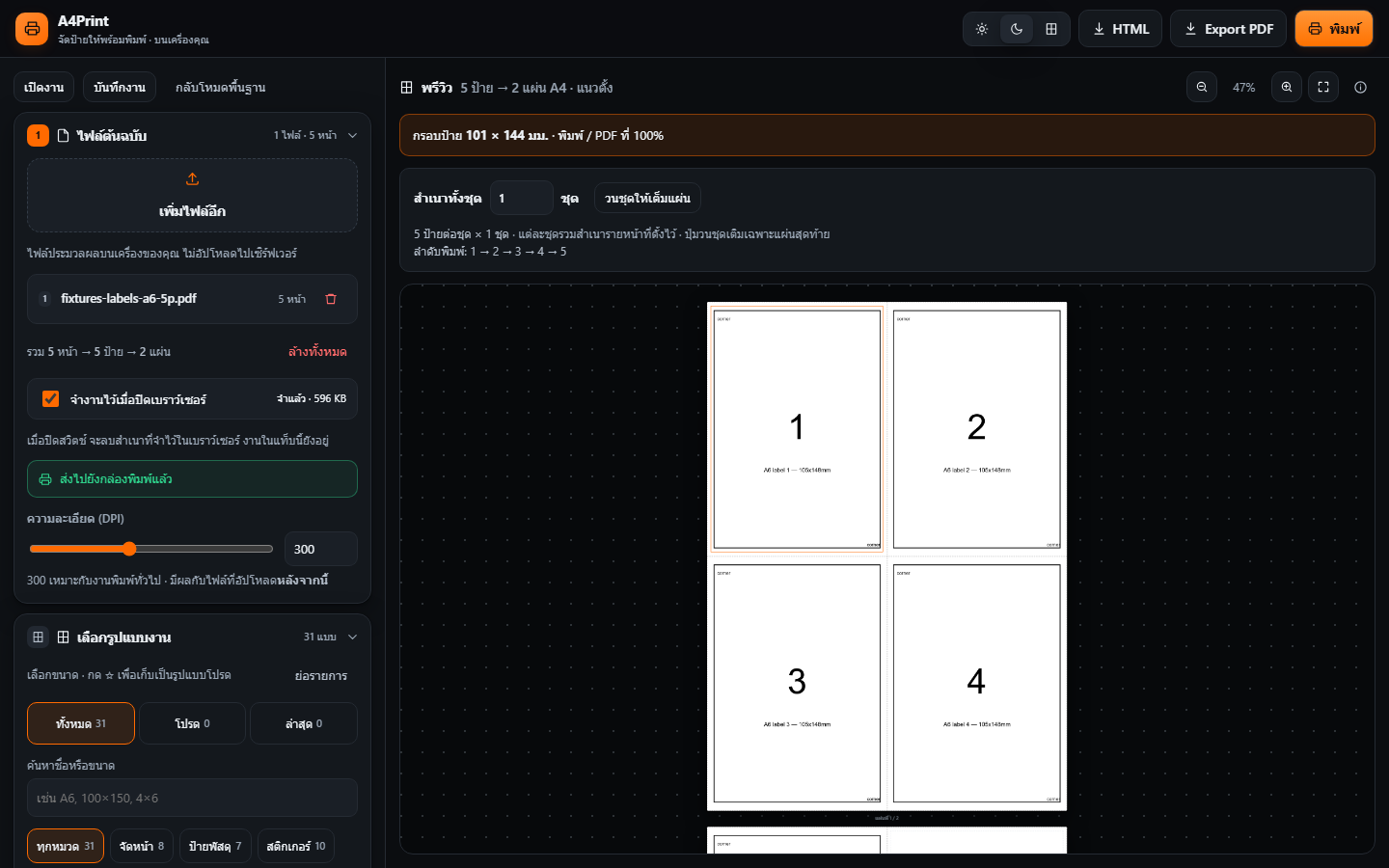1389x868 pixels.
Task: Select the grid theme icon in header
Action: point(1051,29)
